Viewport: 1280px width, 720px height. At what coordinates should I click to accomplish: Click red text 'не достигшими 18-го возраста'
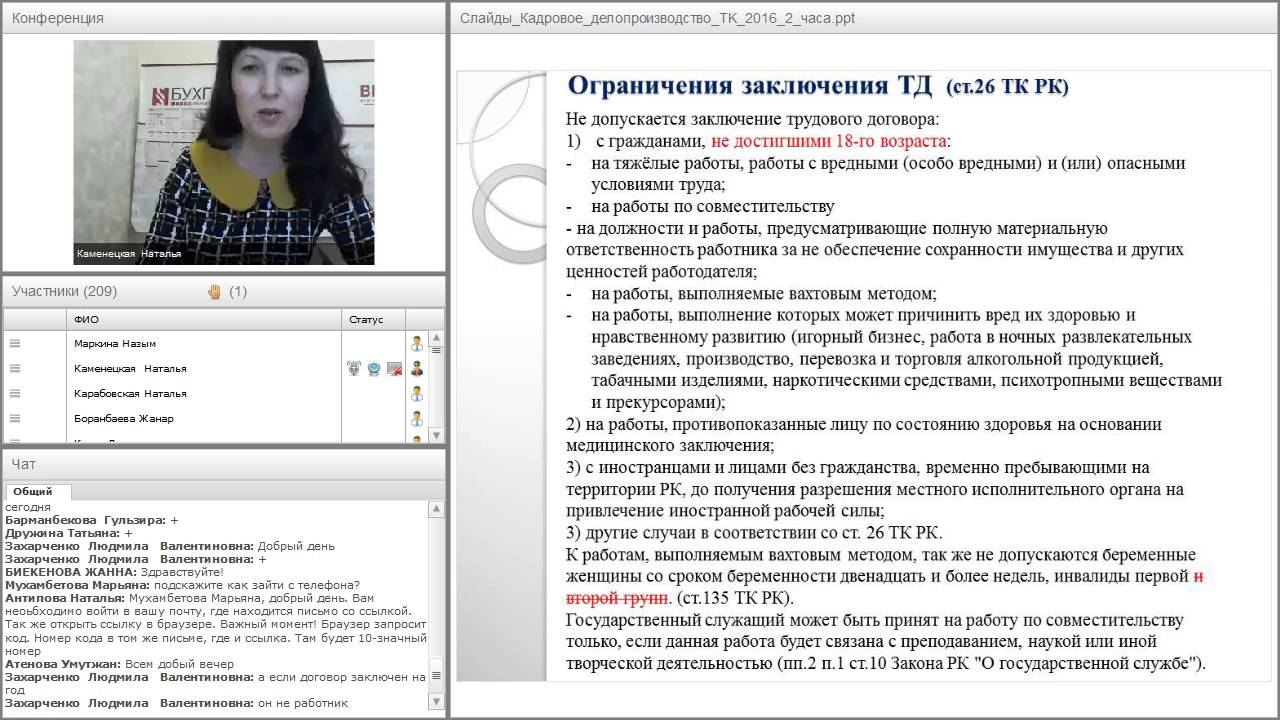point(829,141)
